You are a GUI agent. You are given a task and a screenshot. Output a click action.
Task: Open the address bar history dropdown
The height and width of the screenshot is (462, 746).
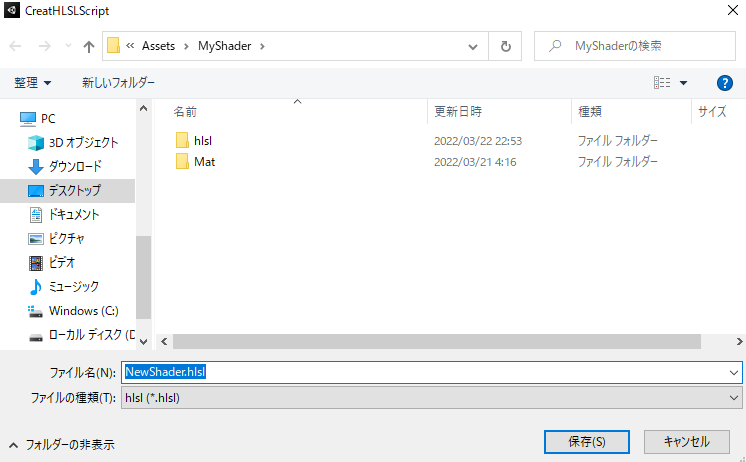click(x=472, y=46)
